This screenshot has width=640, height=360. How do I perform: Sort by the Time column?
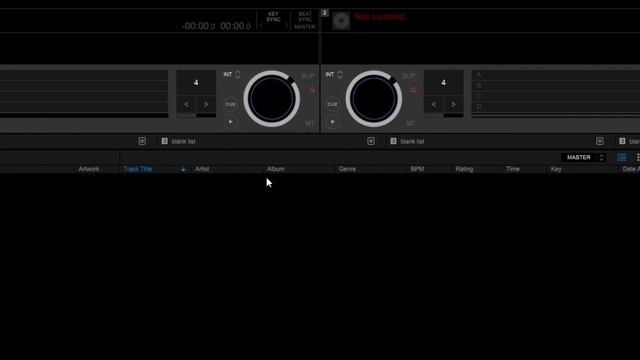(513, 169)
